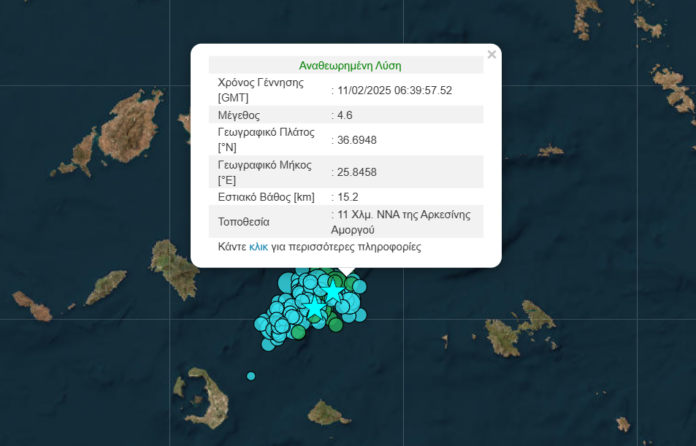The width and height of the screenshot is (696, 446).
Task: Select the upper-right cyan star epicenter marker
Action: [332, 292]
